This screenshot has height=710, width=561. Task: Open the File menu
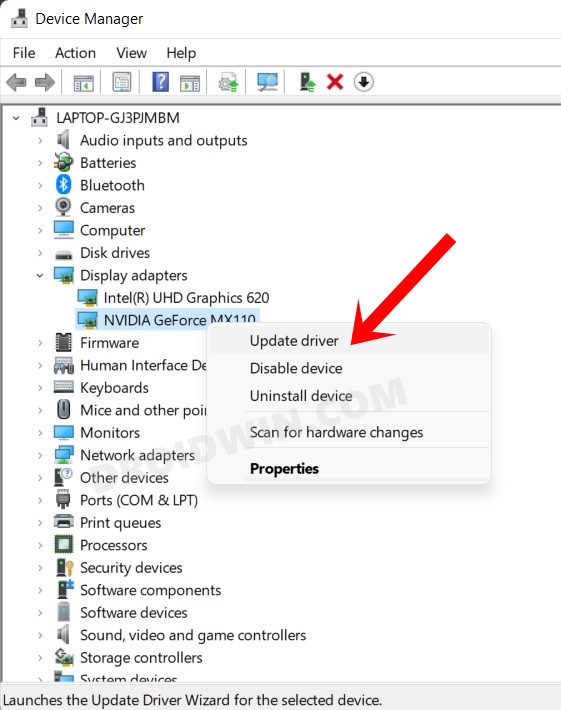point(24,53)
